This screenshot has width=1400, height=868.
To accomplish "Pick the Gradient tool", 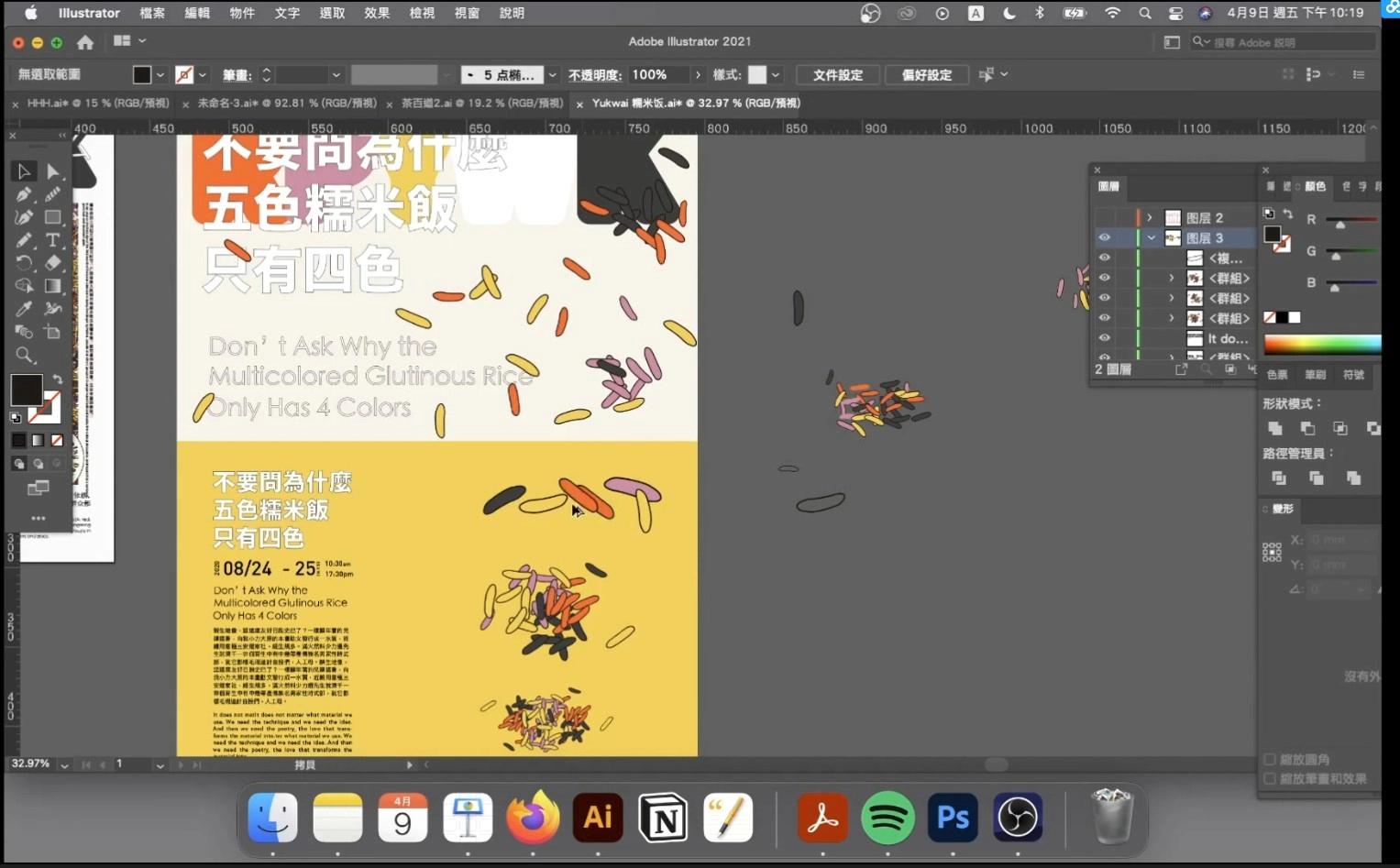I will [53, 286].
